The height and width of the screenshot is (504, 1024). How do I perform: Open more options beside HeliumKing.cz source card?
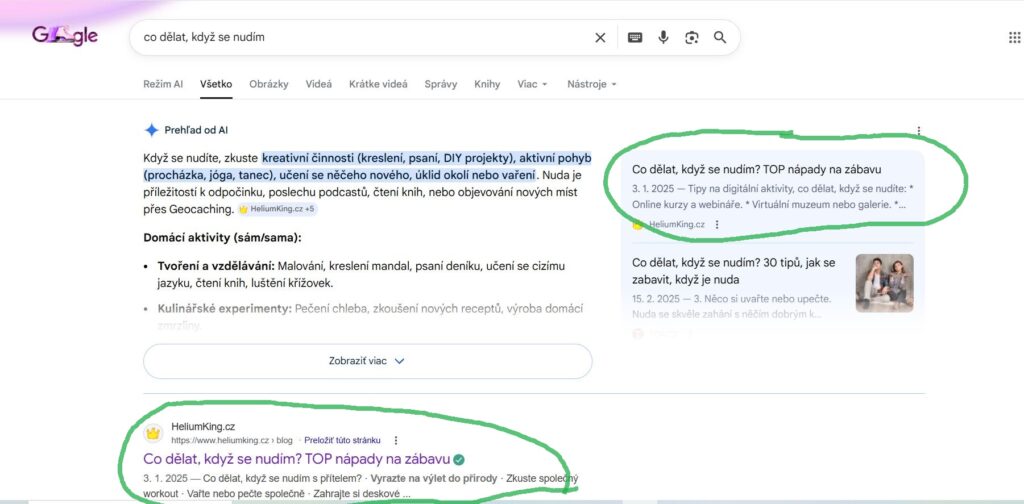click(717, 224)
